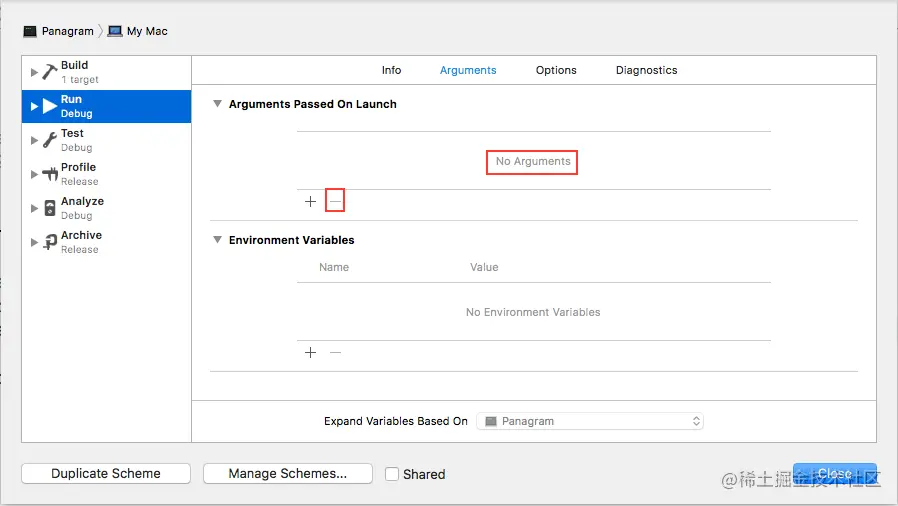Collapse Environment Variables section
This screenshot has height=506, width=898.
[217, 239]
